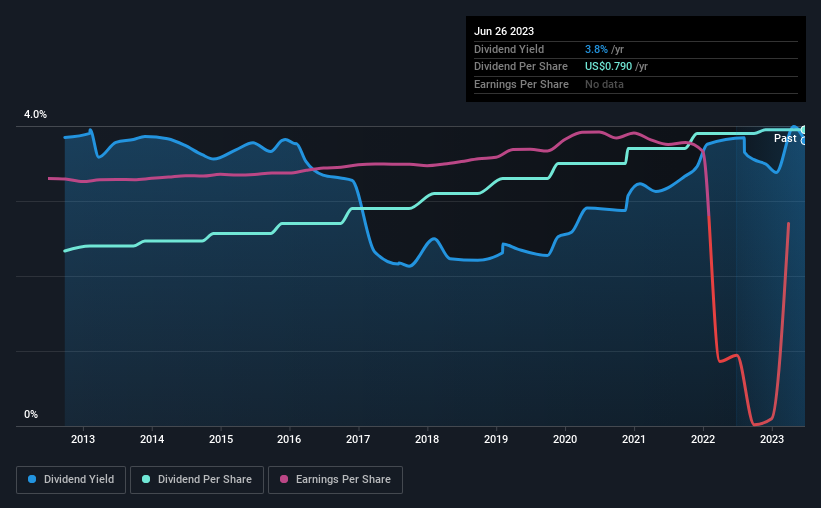Image resolution: width=821 pixels, height=508 pixels.
Task: Click the 2020 x-axis label
Action: click(565, 439)
